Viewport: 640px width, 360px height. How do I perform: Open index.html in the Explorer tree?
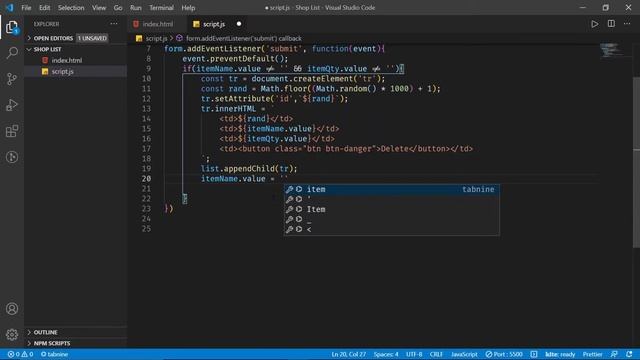[67, 60]
